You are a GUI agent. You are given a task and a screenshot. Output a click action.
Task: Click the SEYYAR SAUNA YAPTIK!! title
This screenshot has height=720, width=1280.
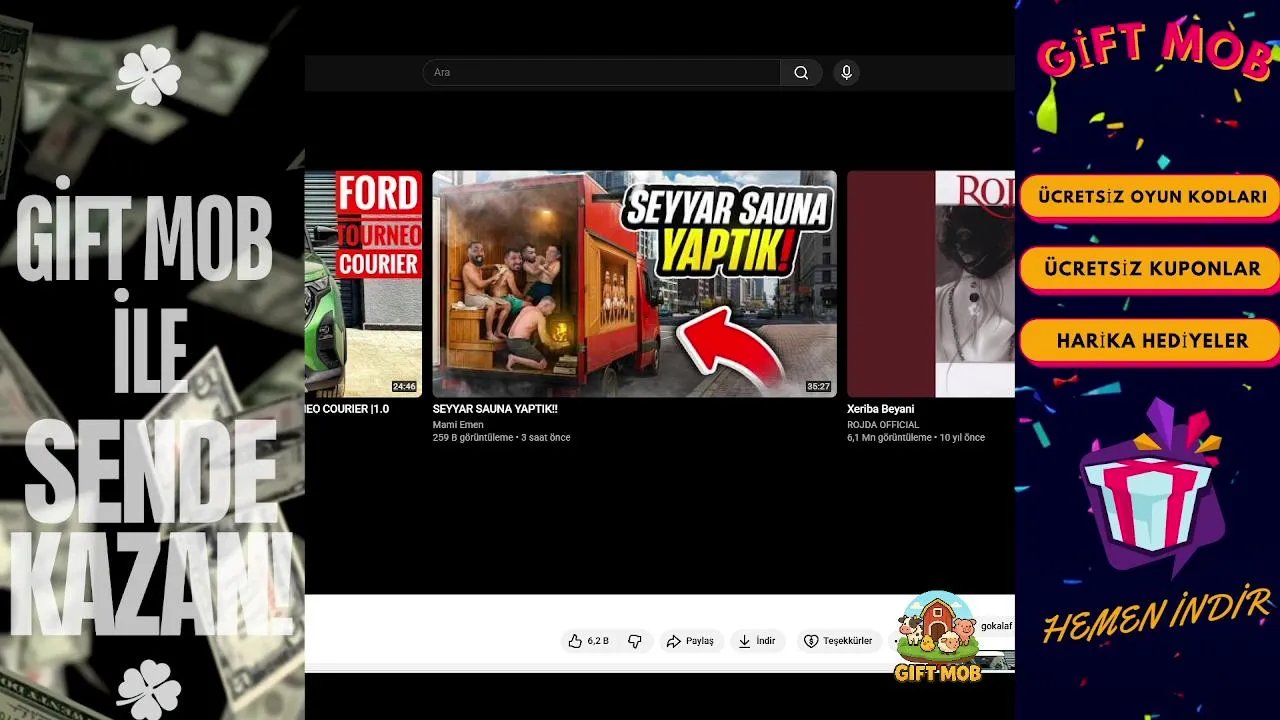(x=495, y=409)
